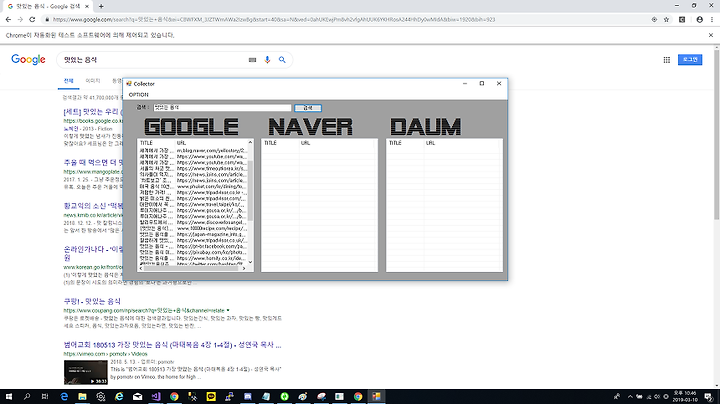Click the Vimeo video thumbnail
Screen dimensions: 720x404
pyautogui.click(x=85, y=372)
